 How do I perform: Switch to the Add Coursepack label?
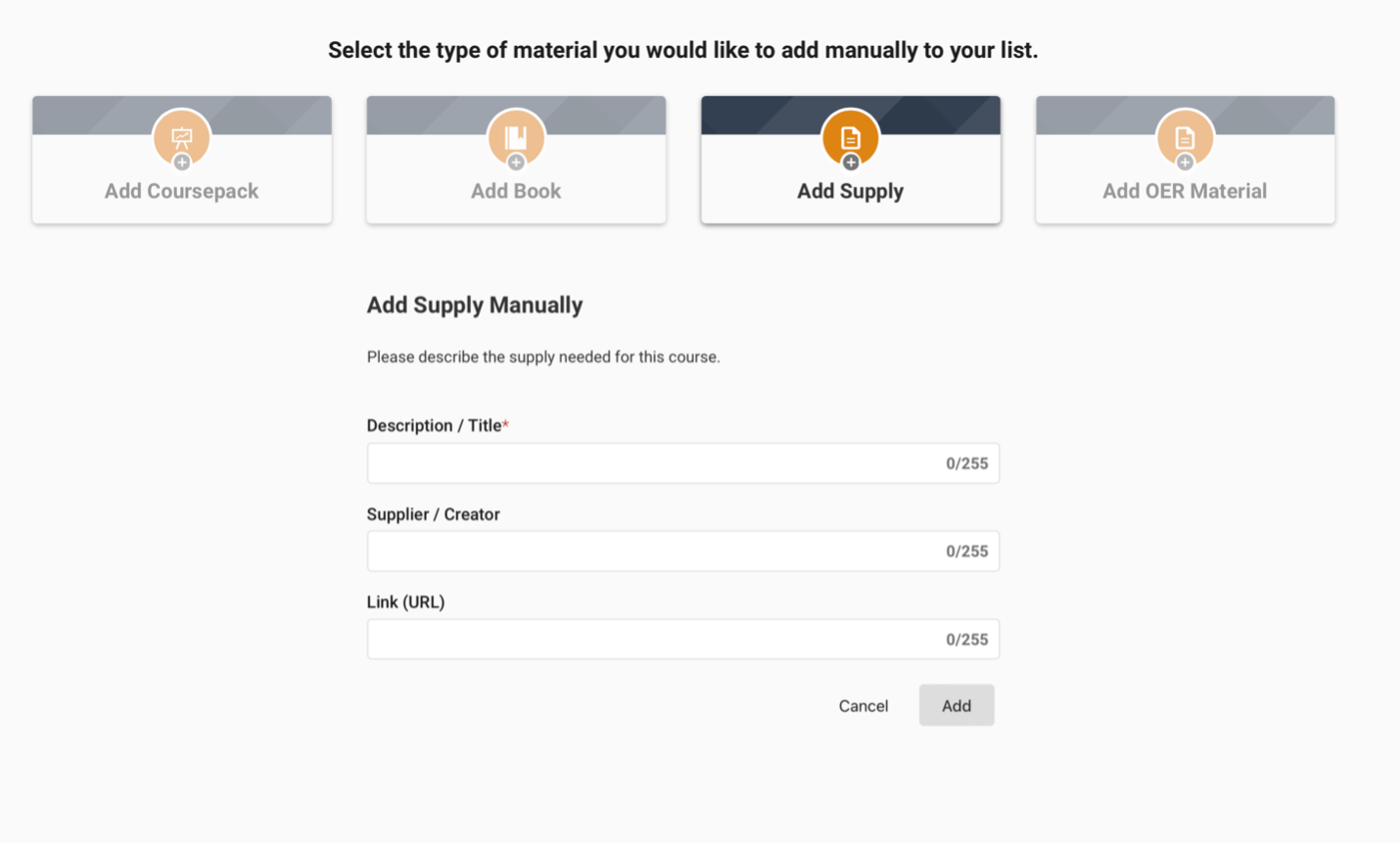tap(182, 191)
